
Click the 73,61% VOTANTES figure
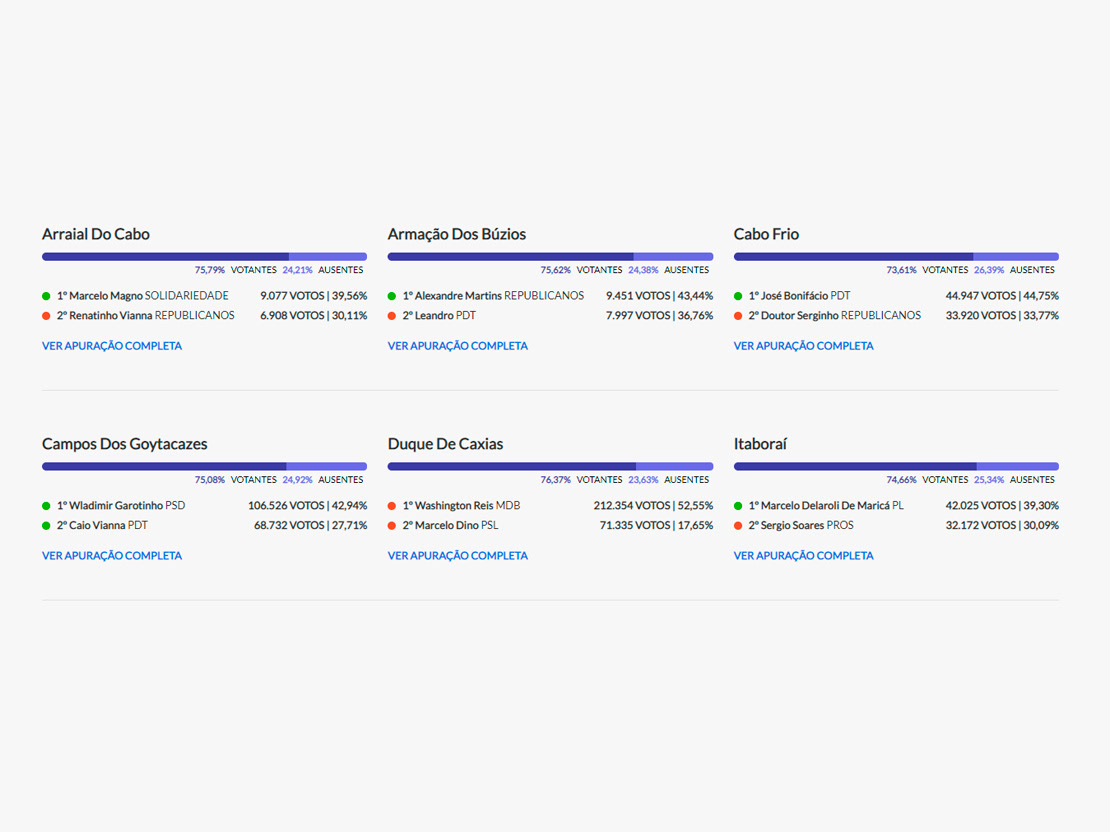click(927, 270)
